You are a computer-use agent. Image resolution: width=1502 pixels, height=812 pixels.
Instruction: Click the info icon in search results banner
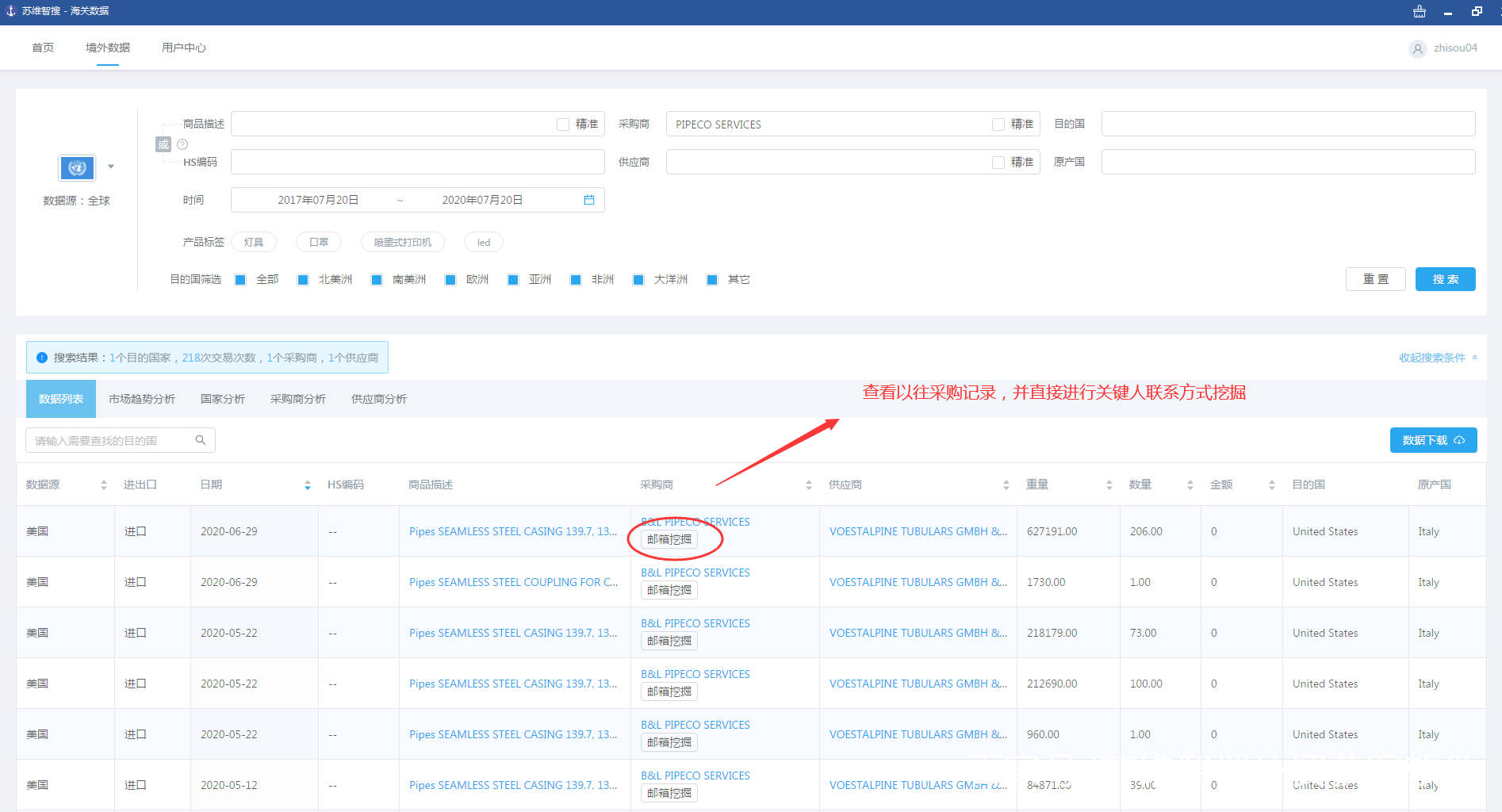pyautogui.click(x=42, y=358)
